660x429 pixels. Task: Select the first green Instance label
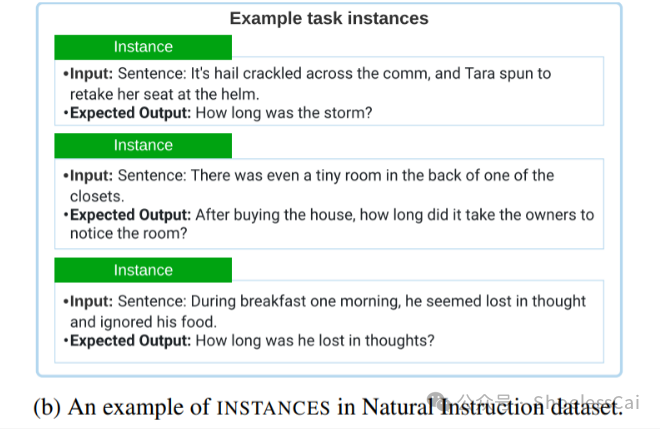[143, 47]
